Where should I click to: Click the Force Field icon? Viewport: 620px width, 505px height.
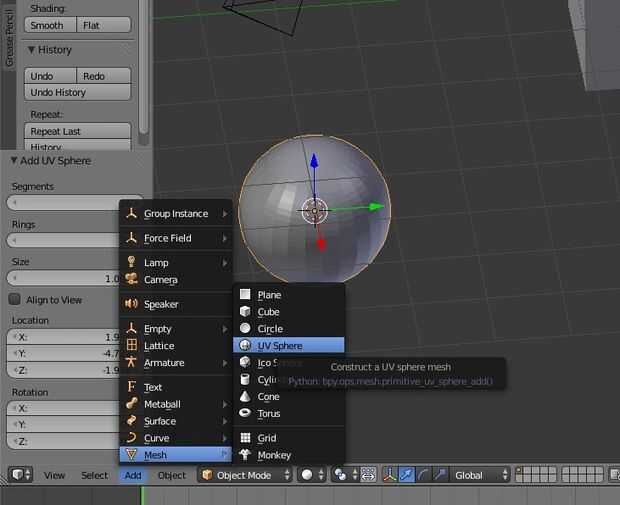pos(132,238)
